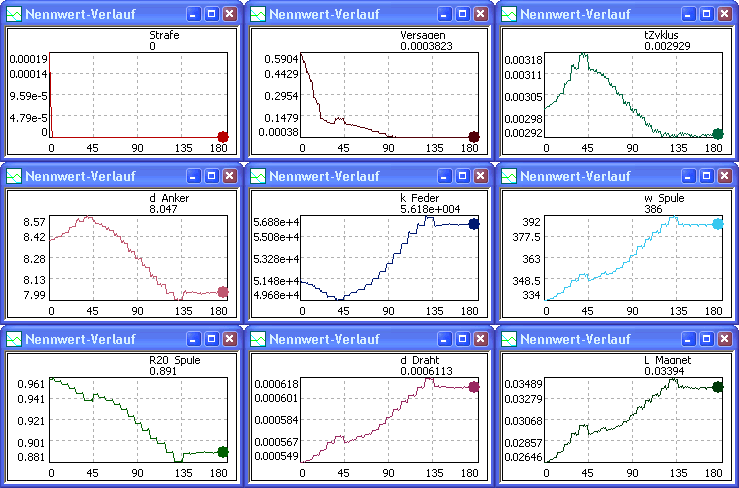Click the window icon of the tZyklus chart

(x=509, y=14)
